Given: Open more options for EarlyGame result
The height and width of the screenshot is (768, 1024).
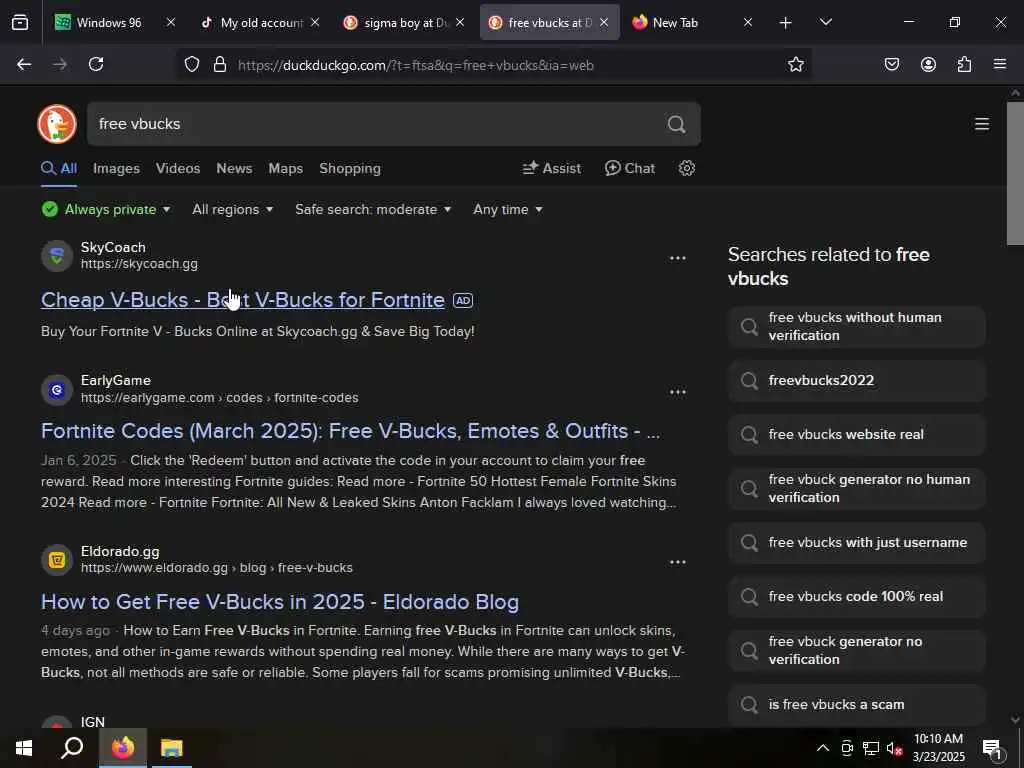Looking at the screenshot, I should pos(678,392).
